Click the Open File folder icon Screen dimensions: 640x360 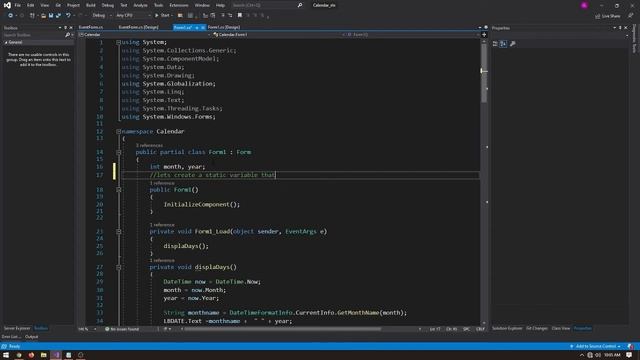tap(43, 16)
